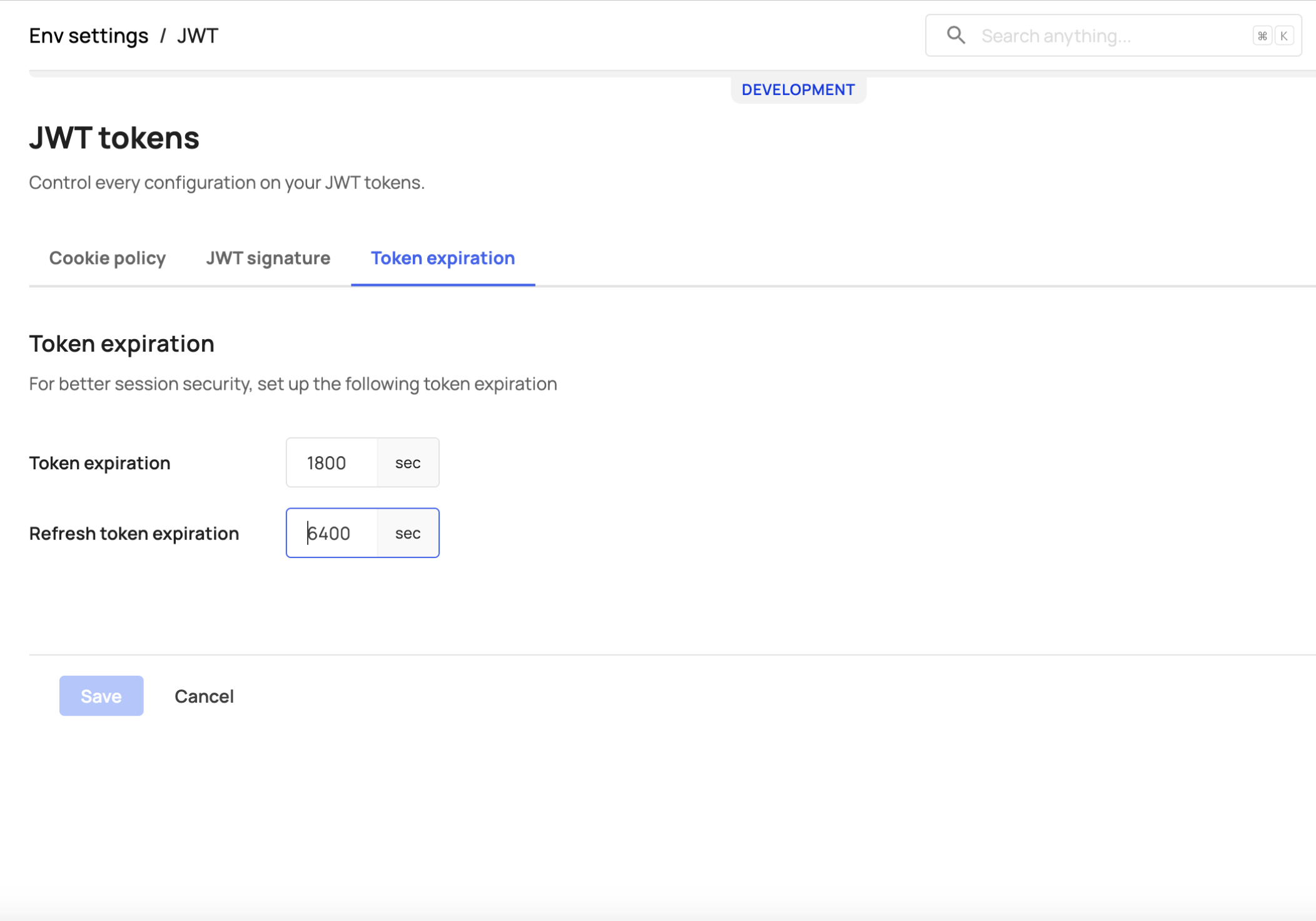Select the Token expiration tab
Image resolution: width=1316 pixels, height=921 pixels.
pyautogui.click(x=443, y=258)
